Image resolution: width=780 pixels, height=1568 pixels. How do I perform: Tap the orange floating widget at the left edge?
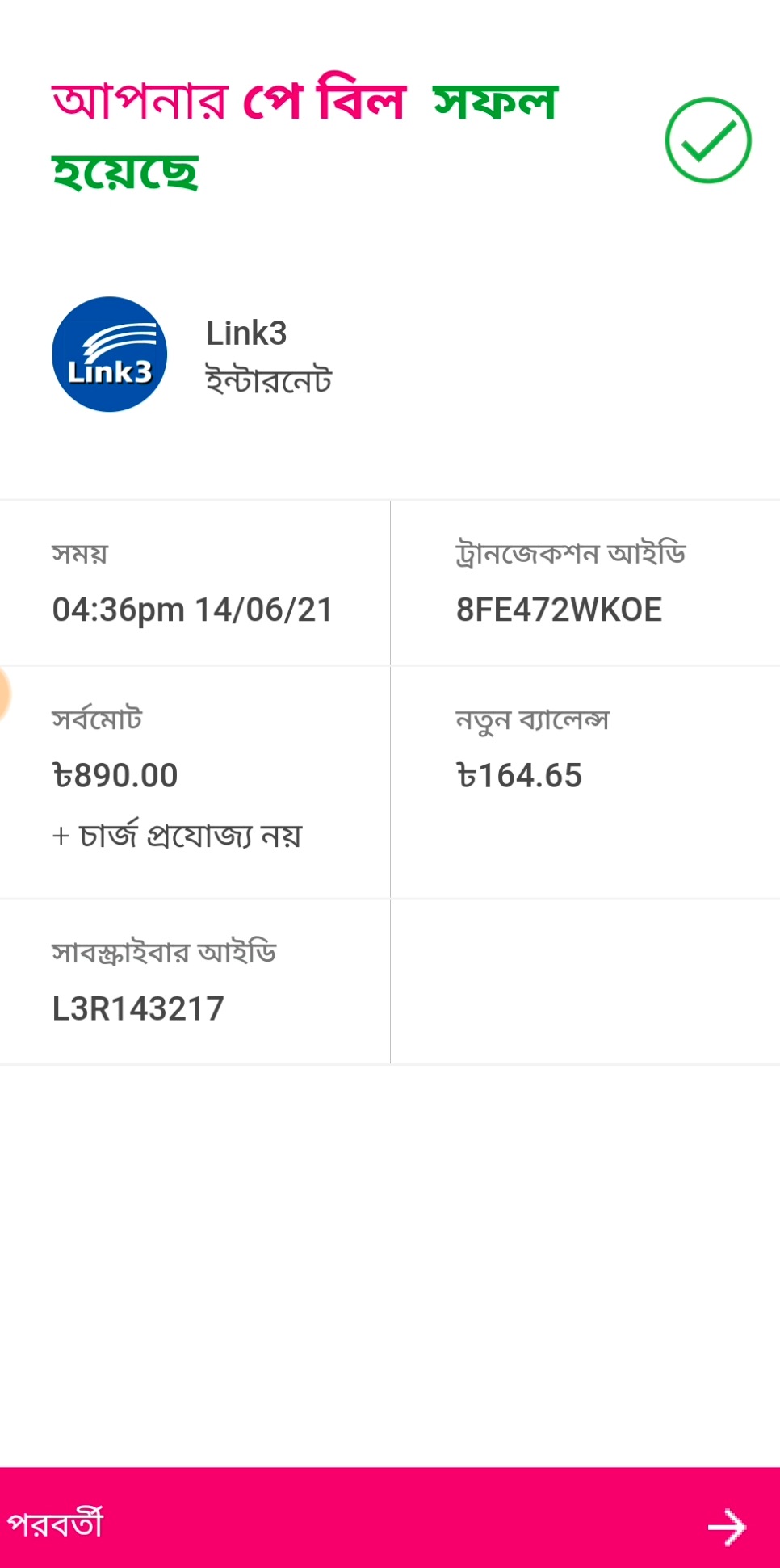click(x=6, y=696)
